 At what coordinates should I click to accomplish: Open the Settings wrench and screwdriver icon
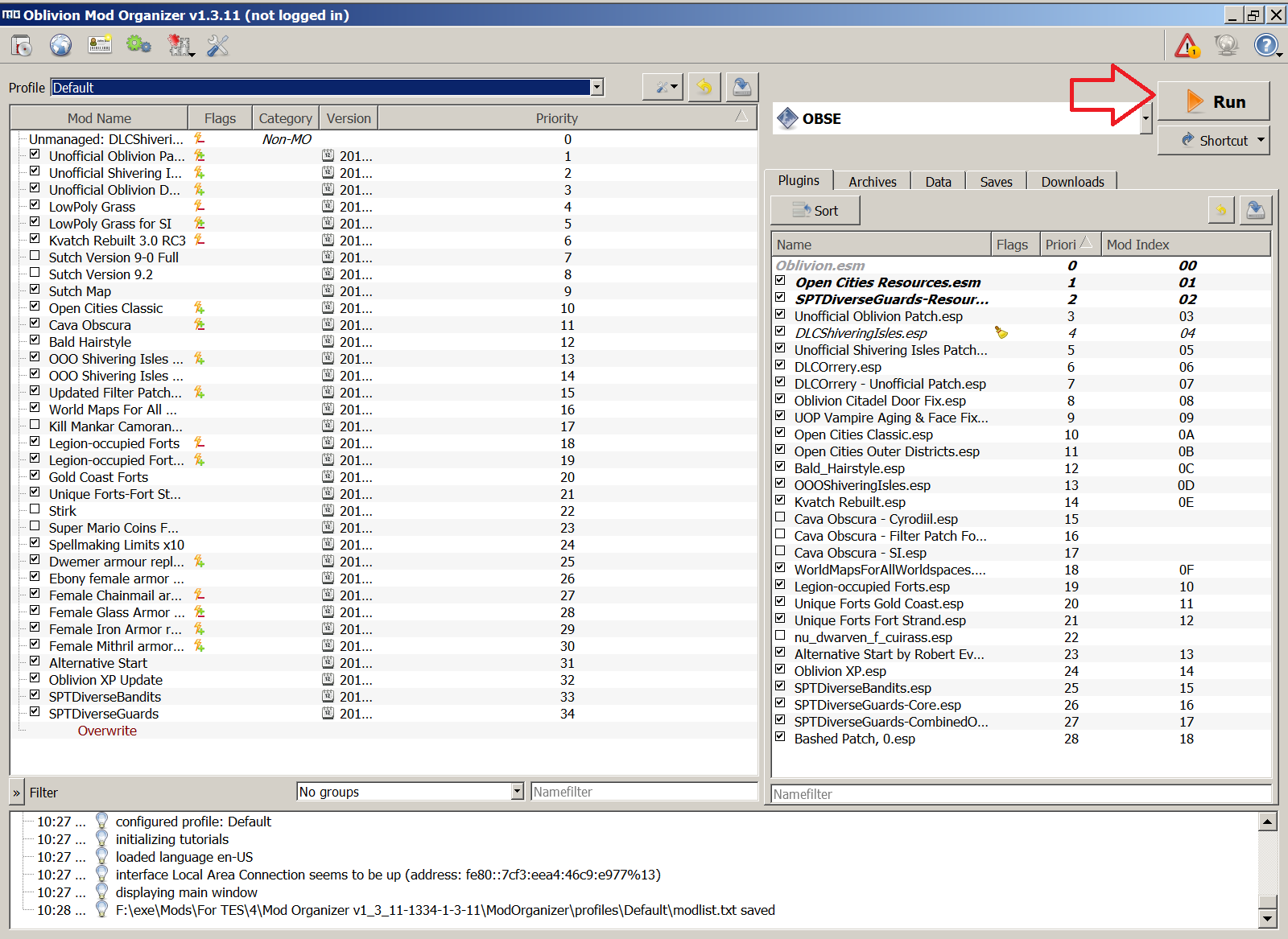pyautogui.click(x=218, y=45)
